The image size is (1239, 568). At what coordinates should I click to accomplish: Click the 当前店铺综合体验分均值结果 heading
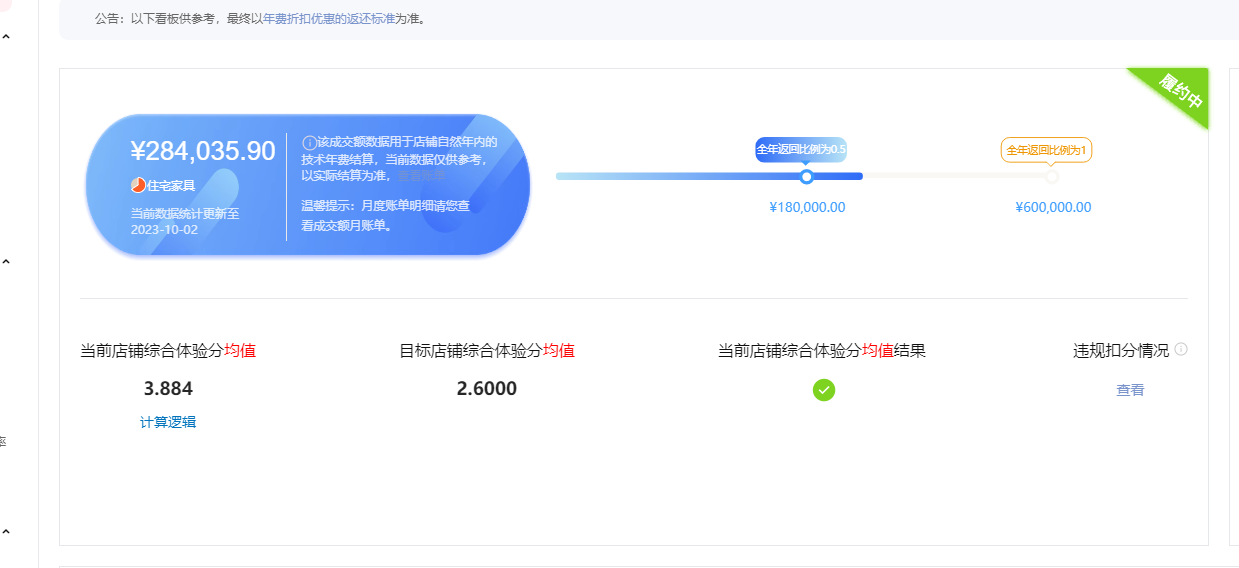(822, 351)
